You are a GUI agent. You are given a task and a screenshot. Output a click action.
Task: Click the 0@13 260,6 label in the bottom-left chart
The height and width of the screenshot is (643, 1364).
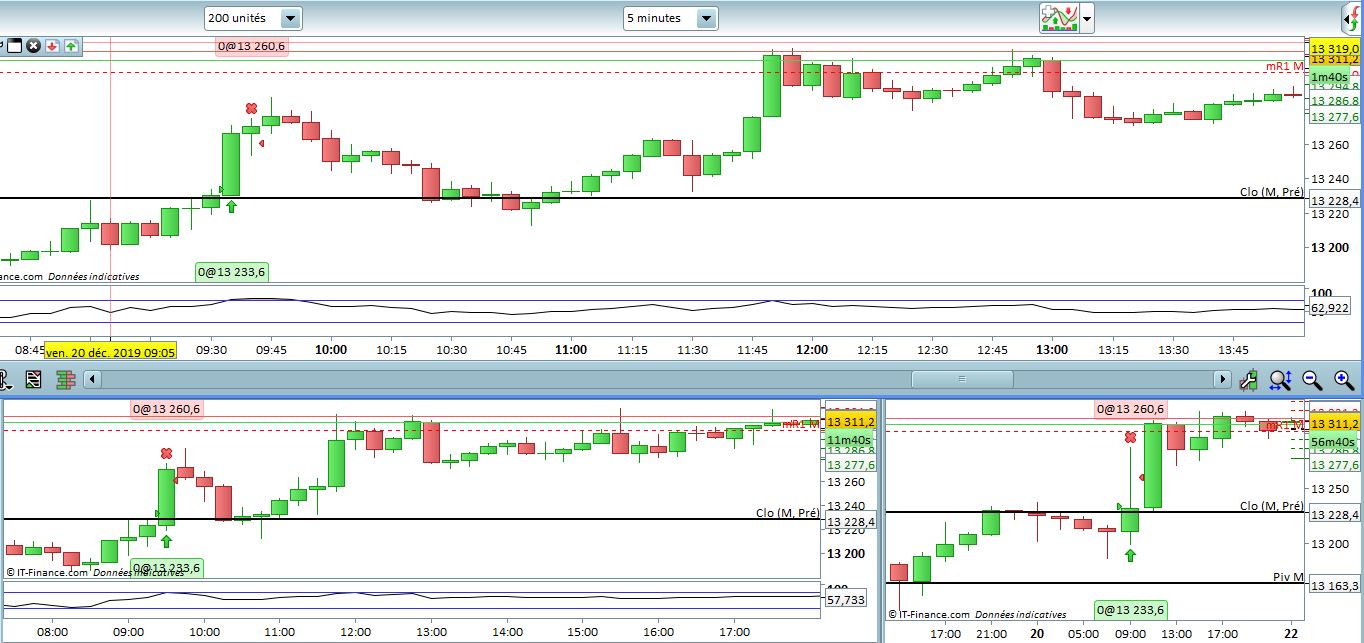(x=166, y=408)
